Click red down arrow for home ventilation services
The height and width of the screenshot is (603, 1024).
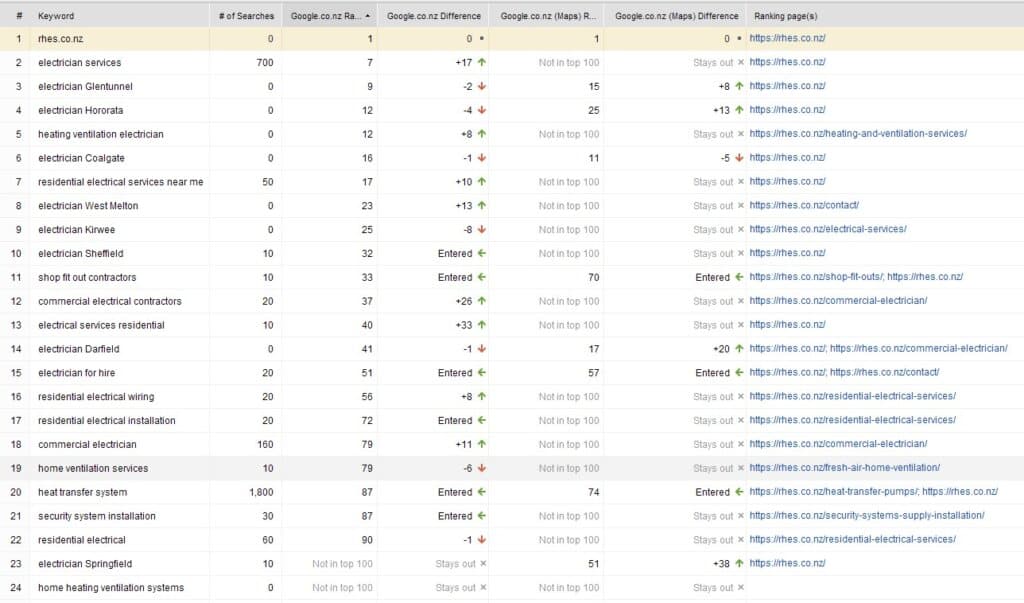click(482, 468)
